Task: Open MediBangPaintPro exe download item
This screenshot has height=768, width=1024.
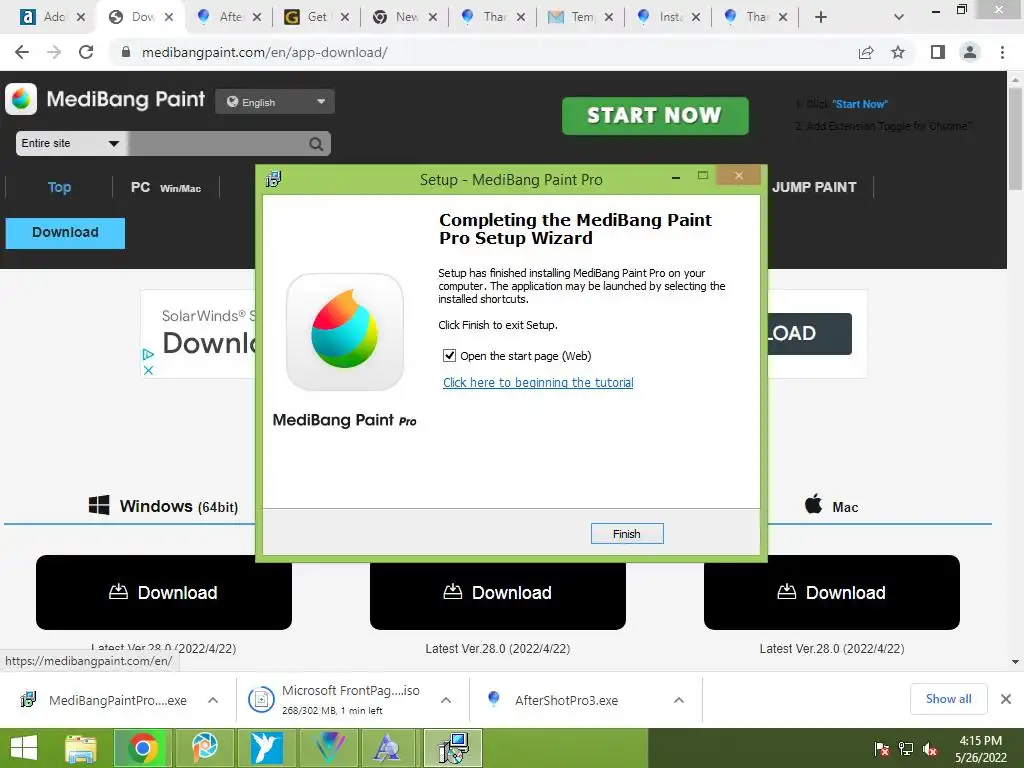Action: click(x=104, y=700)
